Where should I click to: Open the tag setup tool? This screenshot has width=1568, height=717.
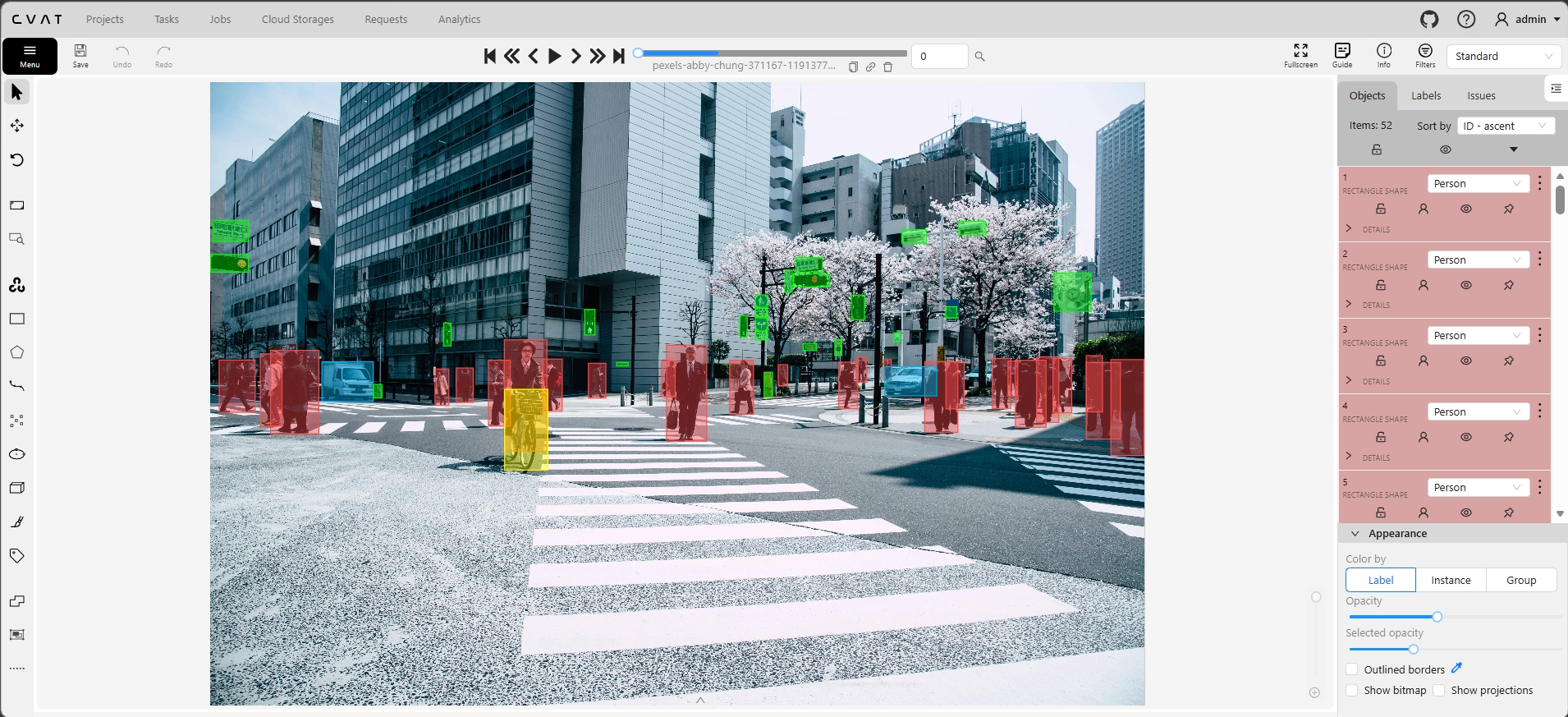17,555
